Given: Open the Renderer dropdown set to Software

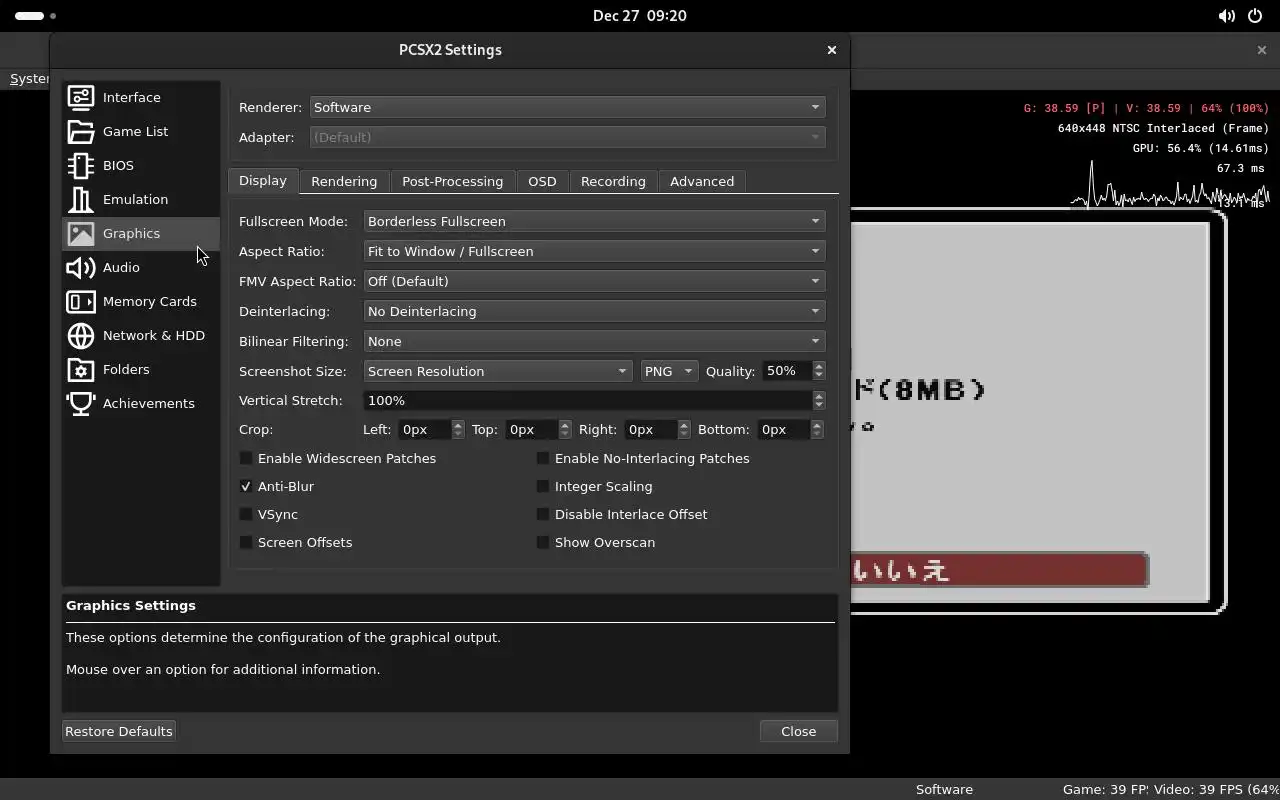Looking at the screenshot, I should pyautogui.click(x=567, y=107).
